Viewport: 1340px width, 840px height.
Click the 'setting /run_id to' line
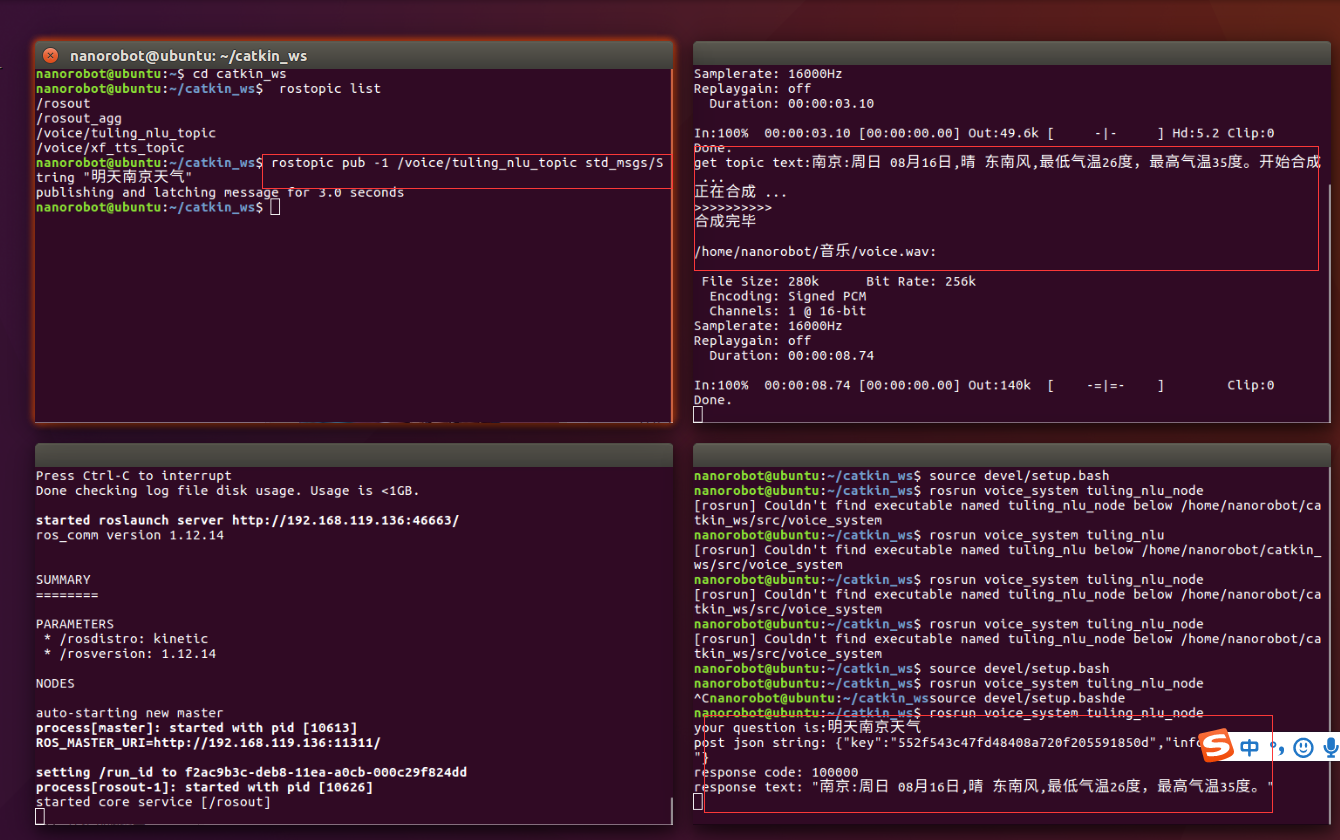point(251,772)
